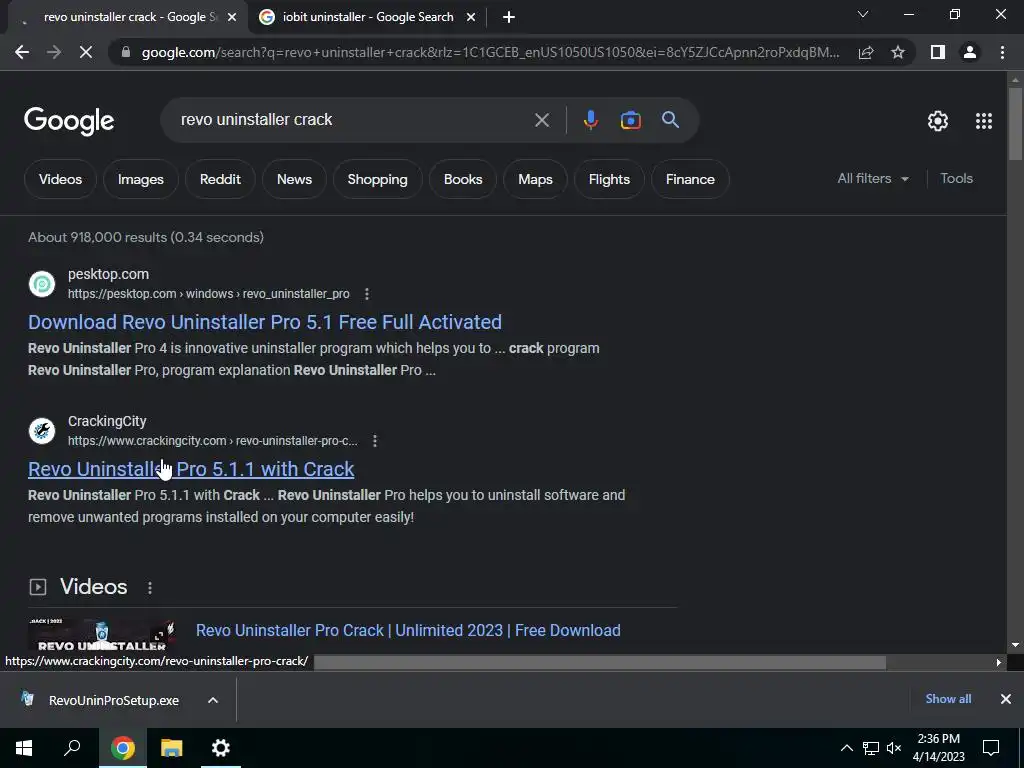Click the network tray icon

(870, 748)
